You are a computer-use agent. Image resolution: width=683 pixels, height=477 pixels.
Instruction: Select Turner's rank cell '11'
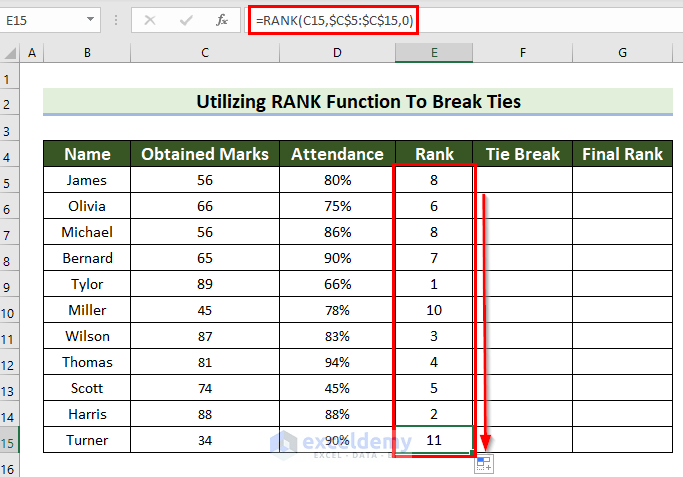pyautogui.click(x=434, y=440)
